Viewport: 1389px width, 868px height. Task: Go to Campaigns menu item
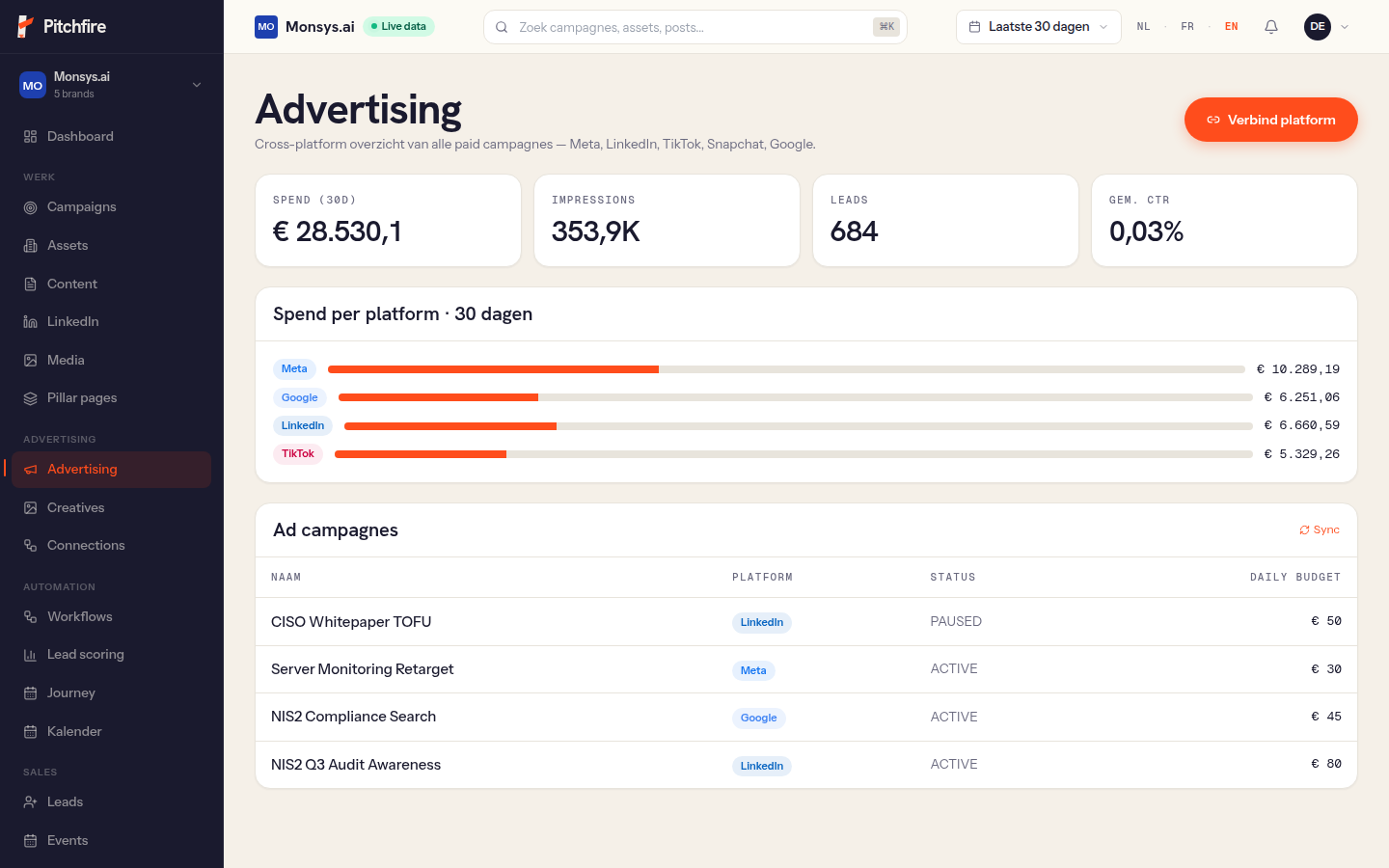(111, 207)
